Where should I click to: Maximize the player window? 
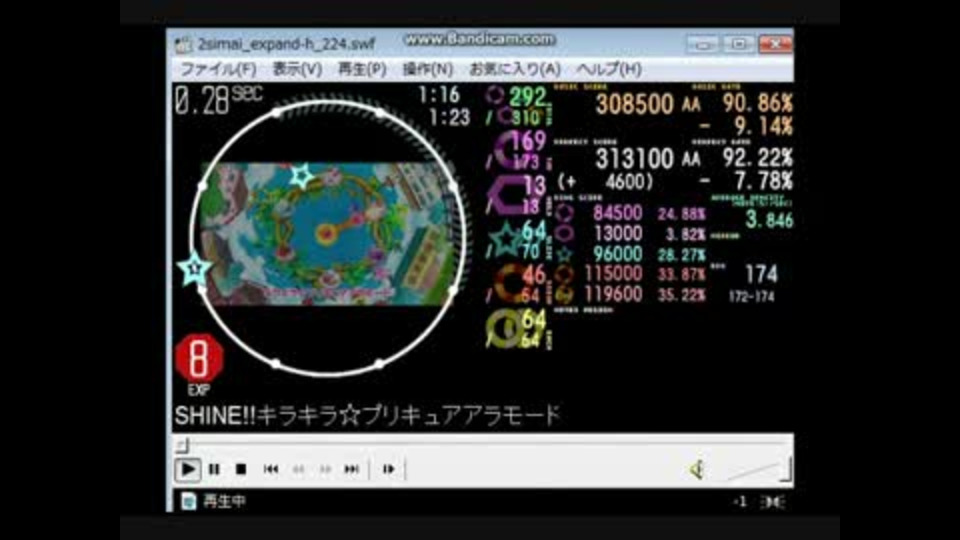[739, 44]
